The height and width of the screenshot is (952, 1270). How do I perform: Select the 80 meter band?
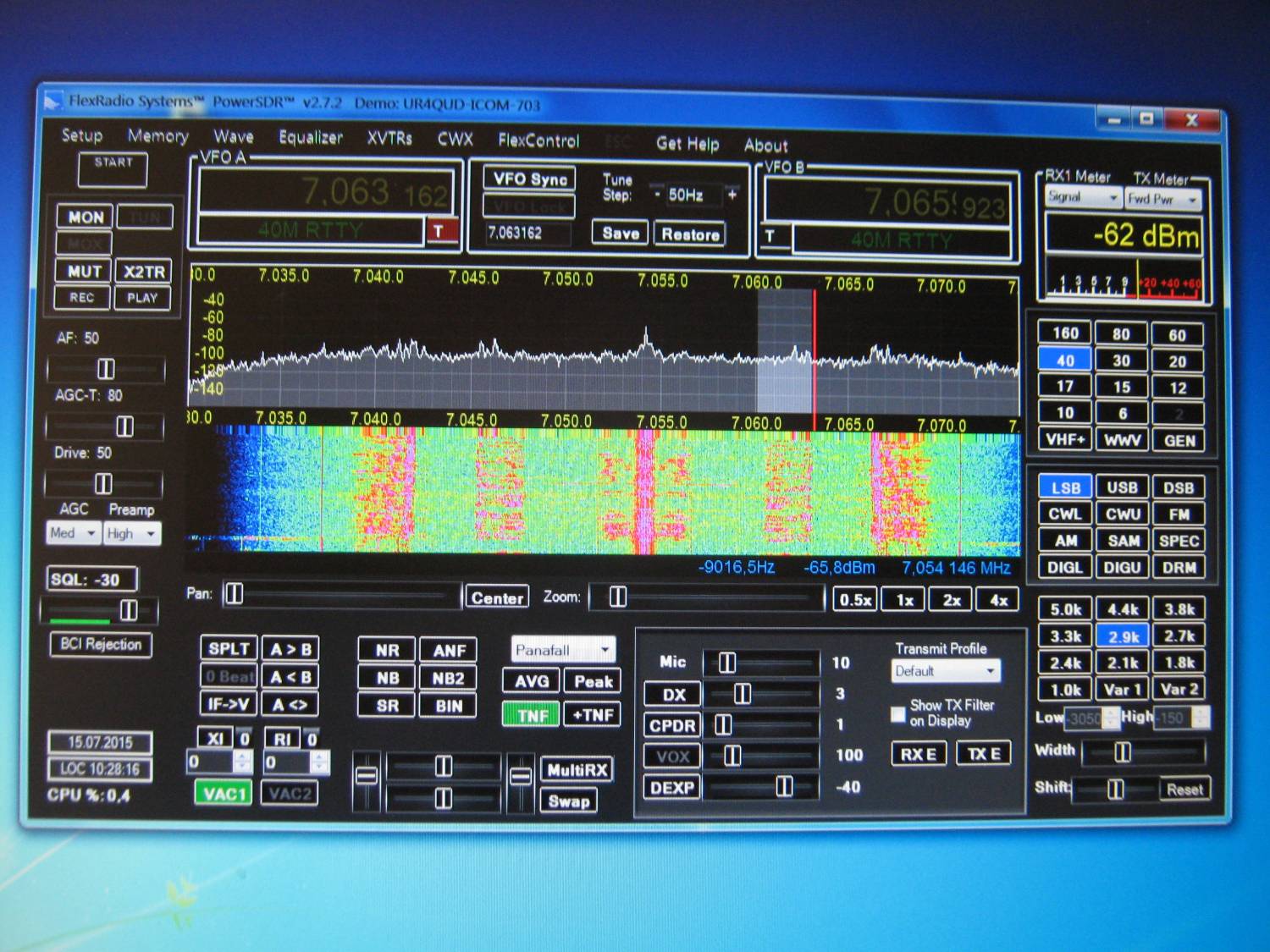click(1122, 334)
